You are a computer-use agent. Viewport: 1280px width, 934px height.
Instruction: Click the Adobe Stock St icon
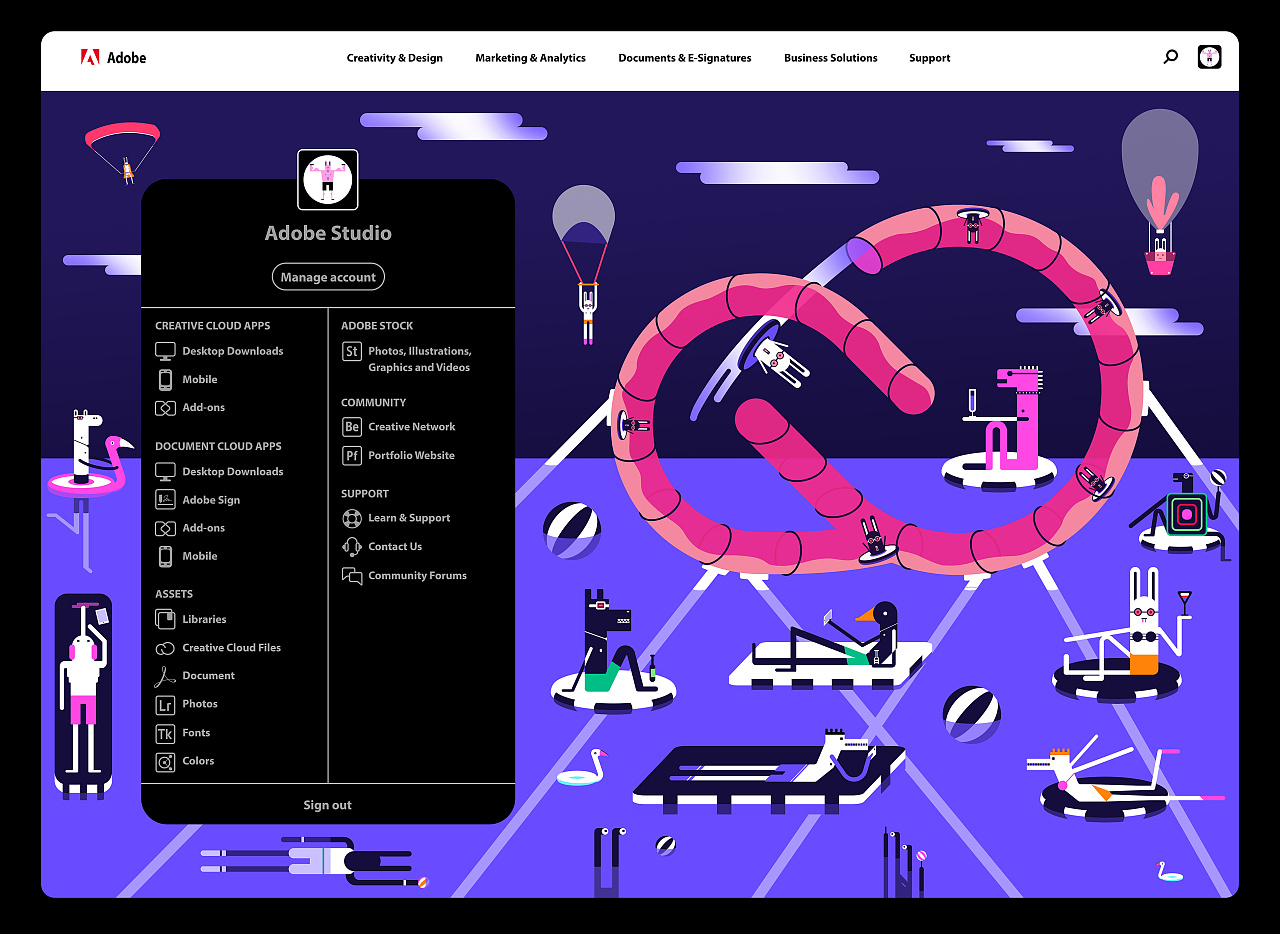351,351
